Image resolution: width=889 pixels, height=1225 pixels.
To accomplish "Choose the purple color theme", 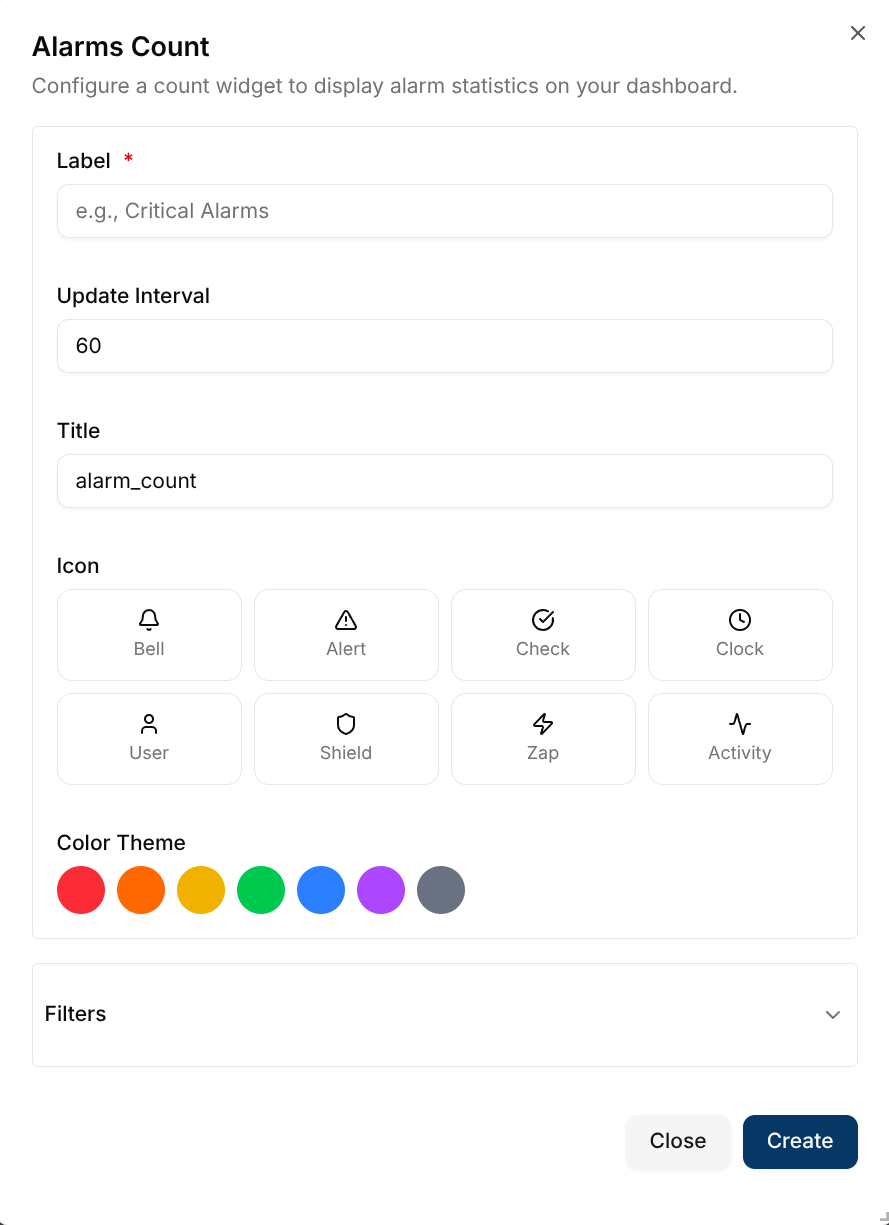I will point(380,889).
